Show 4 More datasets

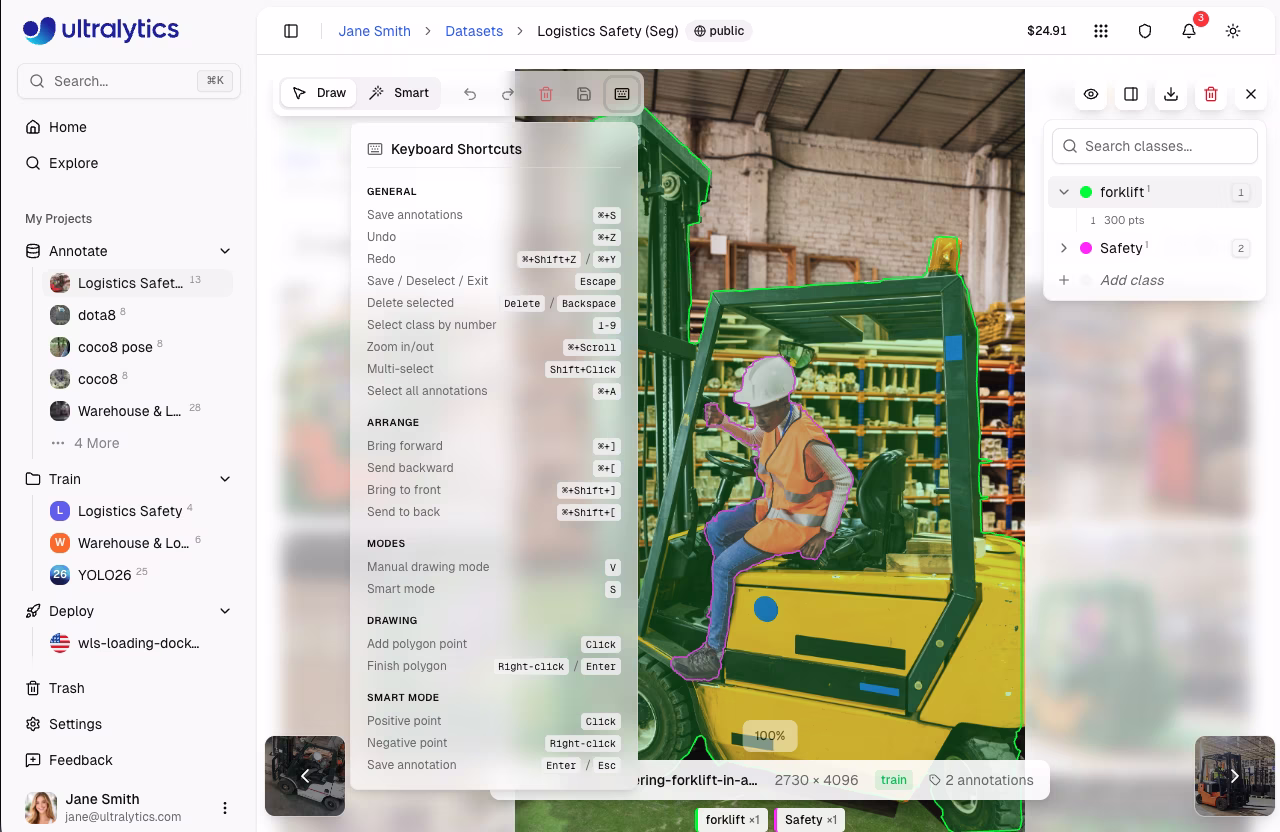point(96,443)
